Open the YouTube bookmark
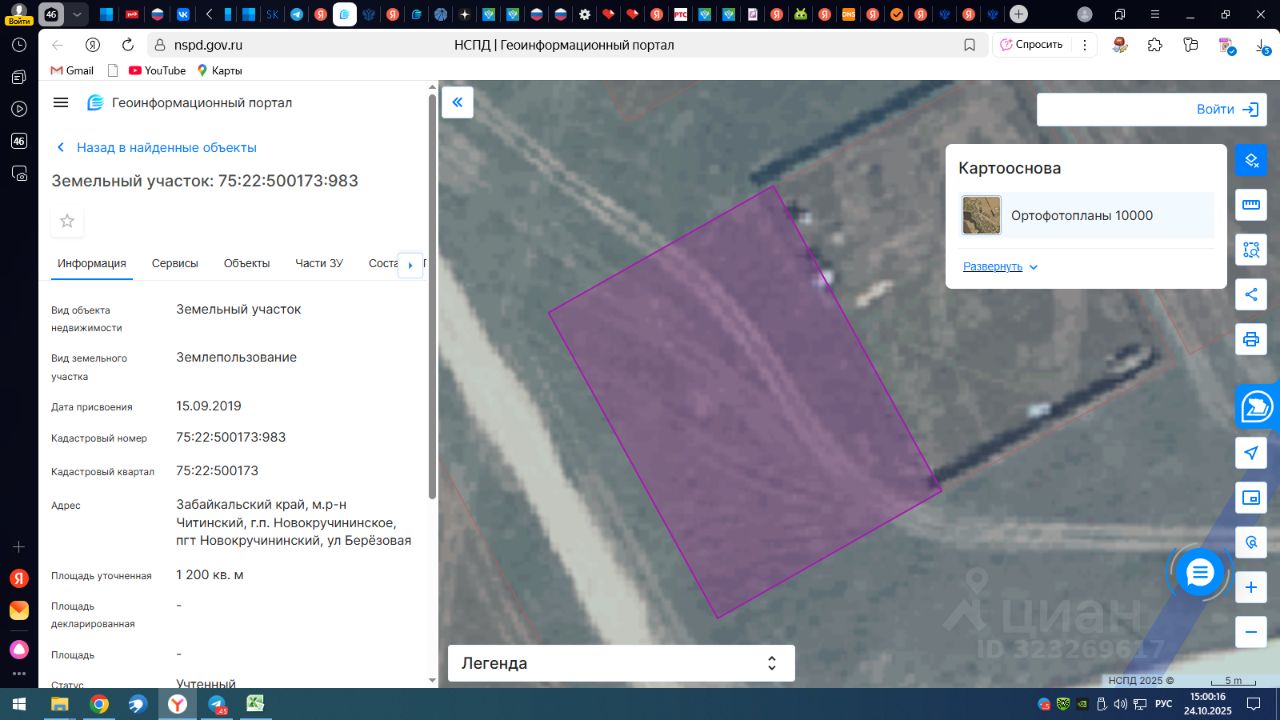The image size is (1280, 720). [x=157, y=71]
